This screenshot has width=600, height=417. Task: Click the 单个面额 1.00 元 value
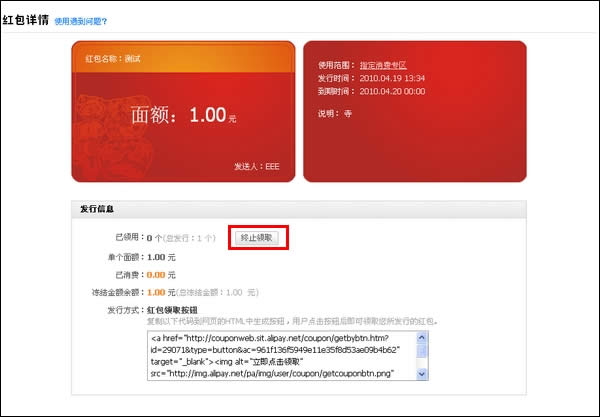coord(161,257)
